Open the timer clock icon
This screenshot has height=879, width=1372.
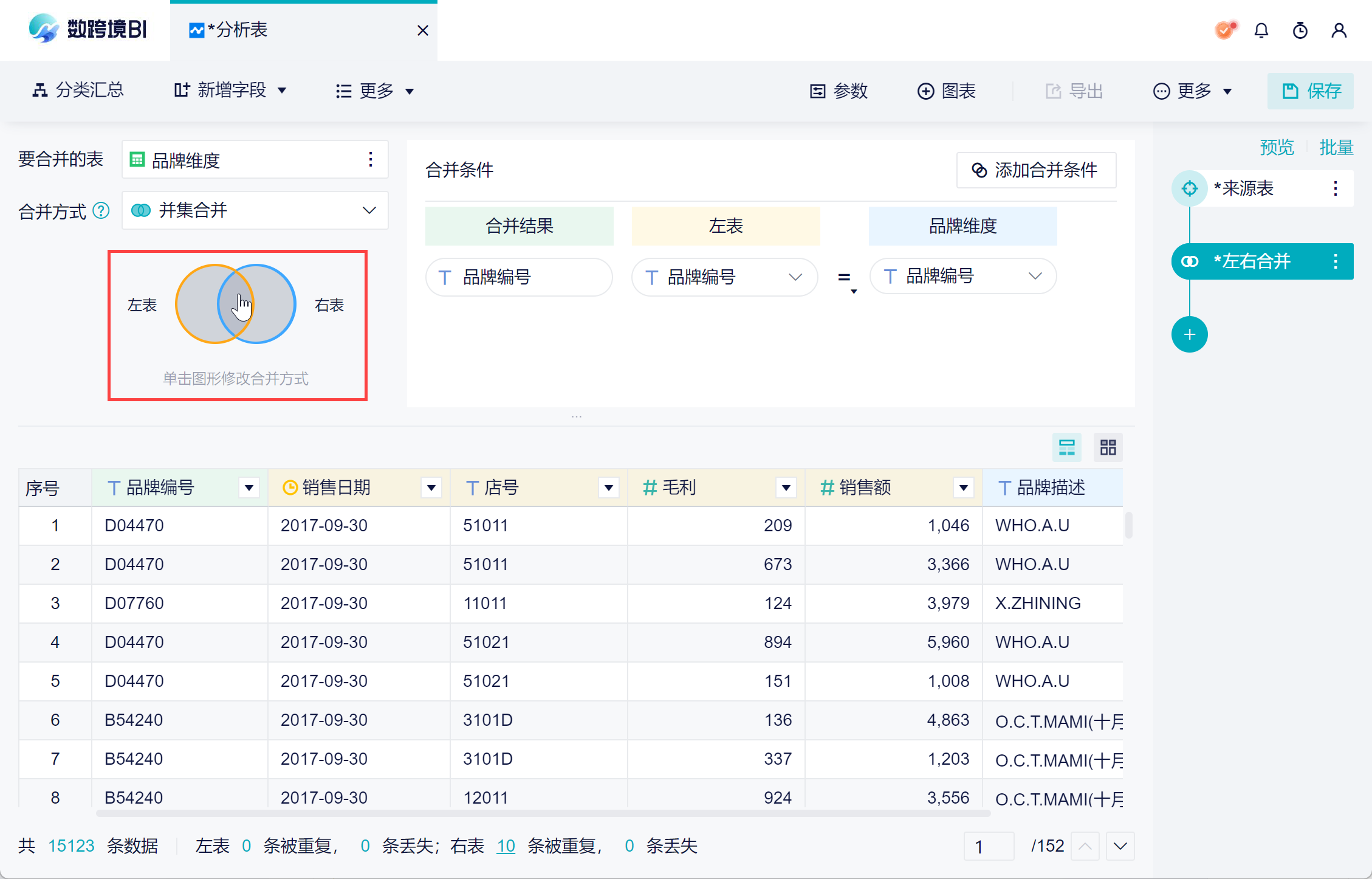1300,30
